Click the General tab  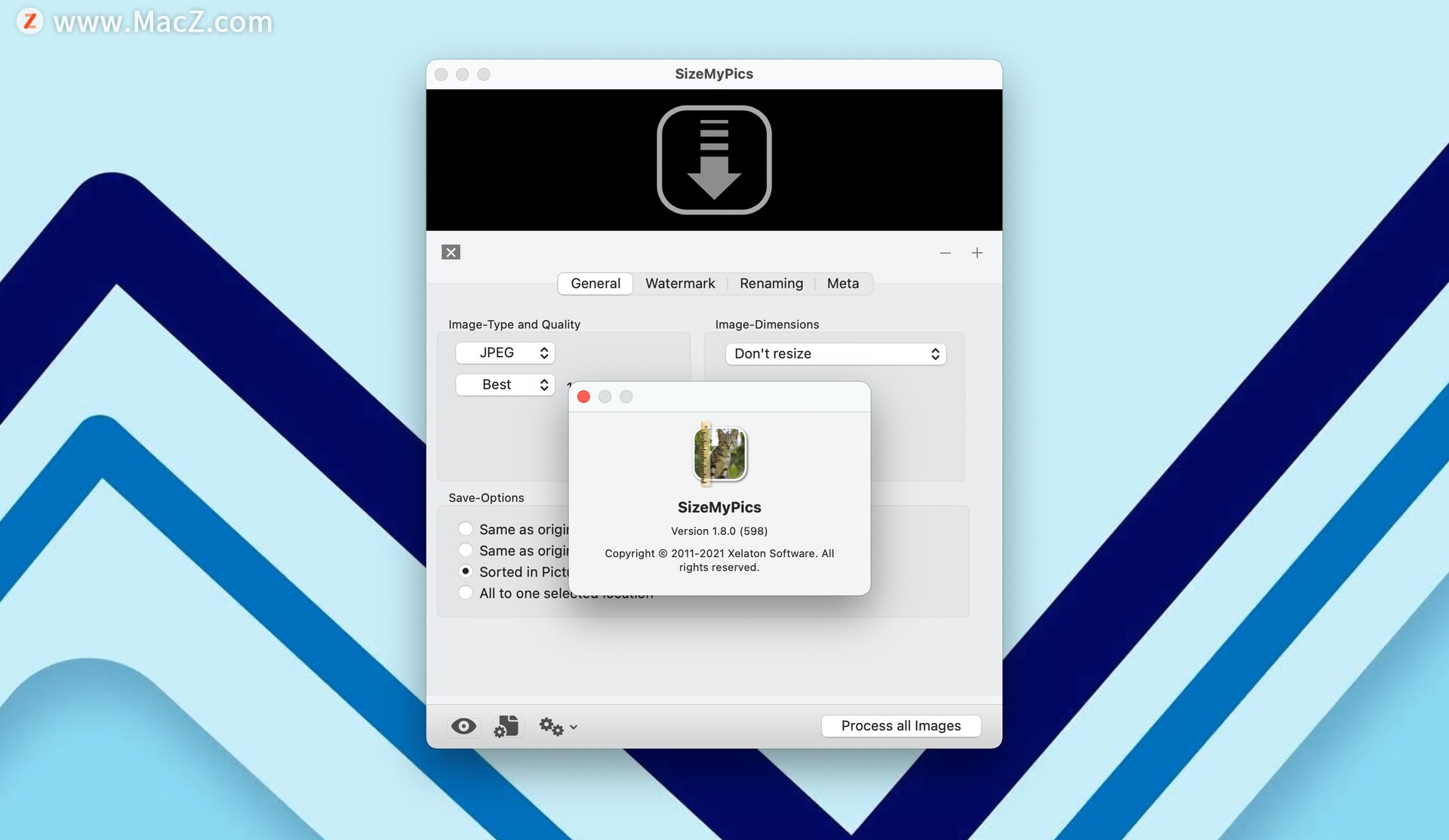point(595,282)
